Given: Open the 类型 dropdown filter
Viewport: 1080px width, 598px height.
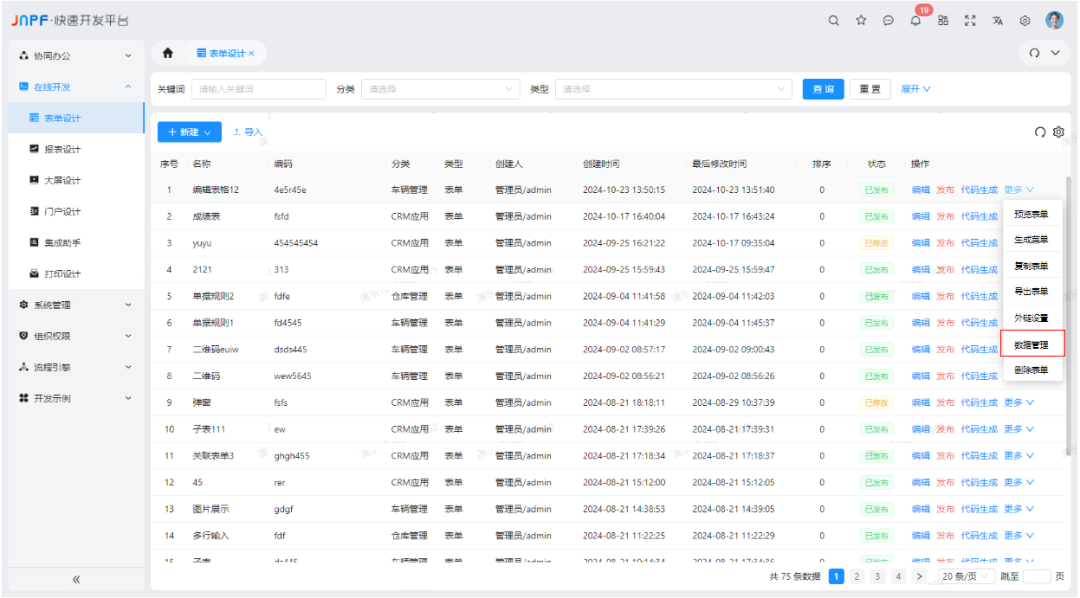Looking at the screenshot, I should pyautogui.click(x=673, y=89).
